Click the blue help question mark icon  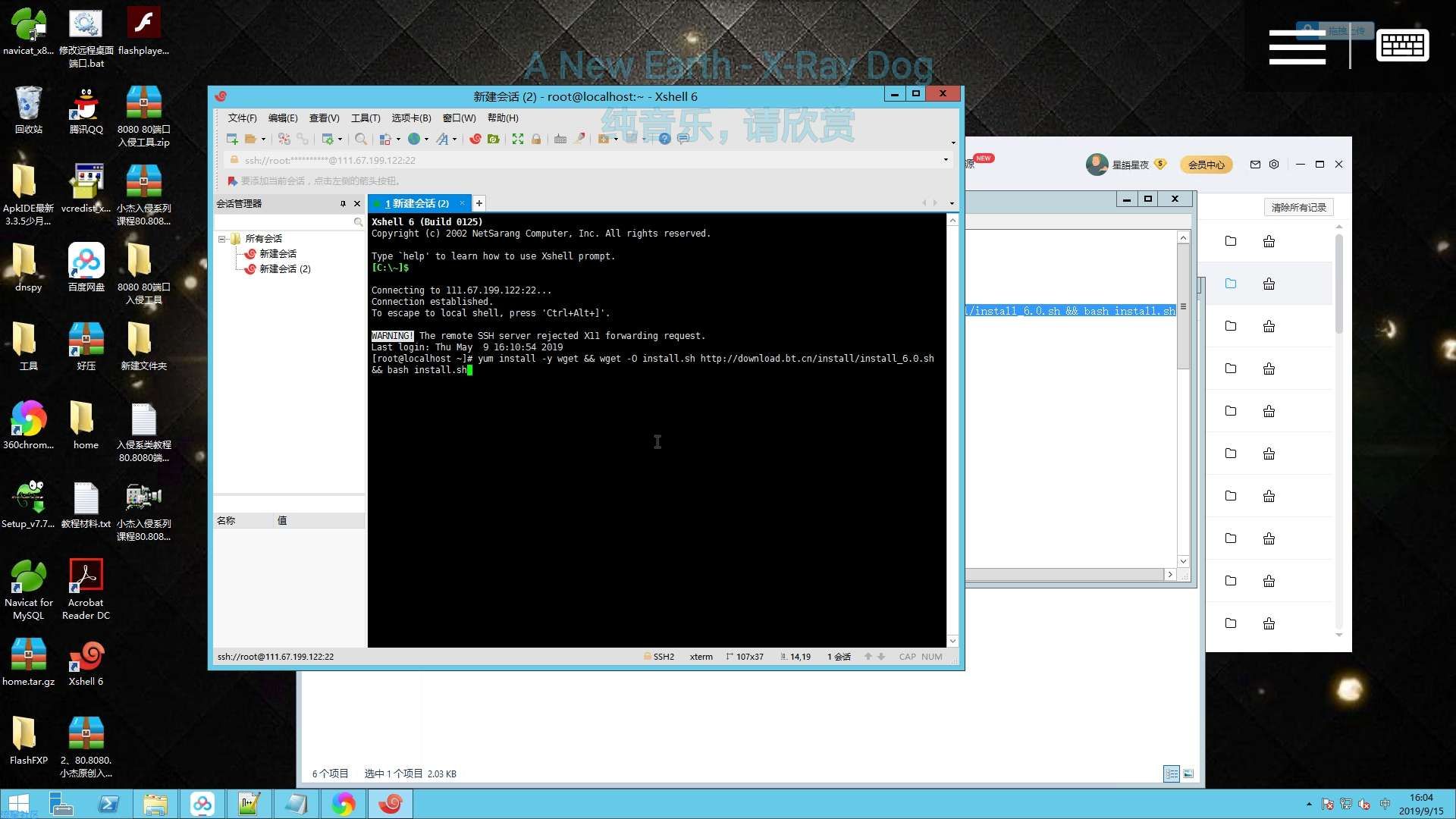click(x=665, y=139)
